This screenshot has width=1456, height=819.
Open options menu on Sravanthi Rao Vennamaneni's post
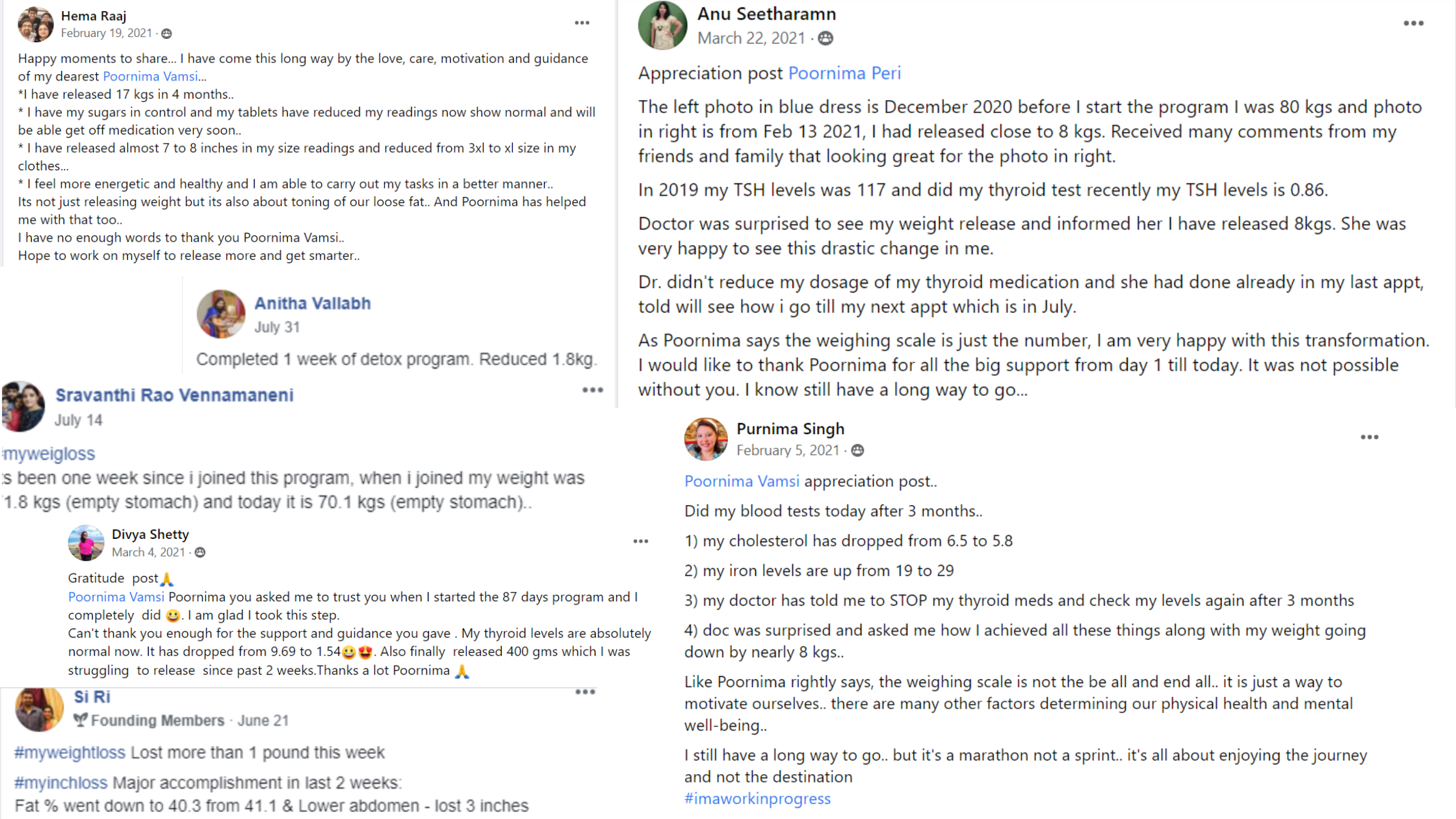(x=592, y=390)
